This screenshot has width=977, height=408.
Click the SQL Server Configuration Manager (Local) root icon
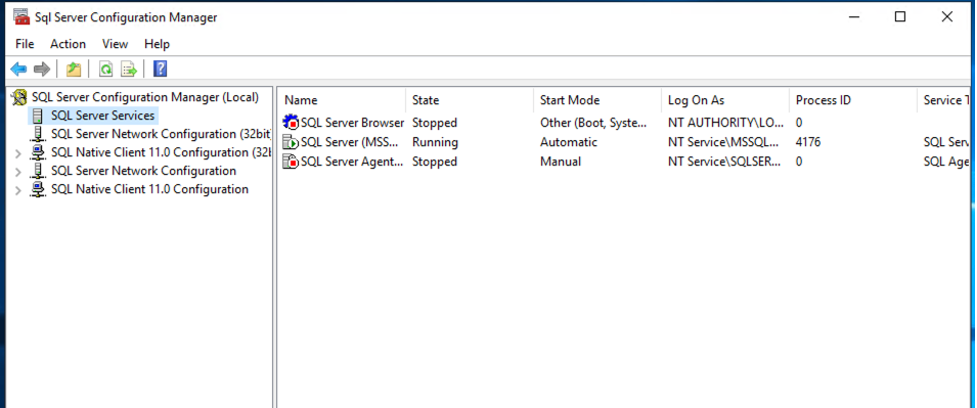click(20, 97)
